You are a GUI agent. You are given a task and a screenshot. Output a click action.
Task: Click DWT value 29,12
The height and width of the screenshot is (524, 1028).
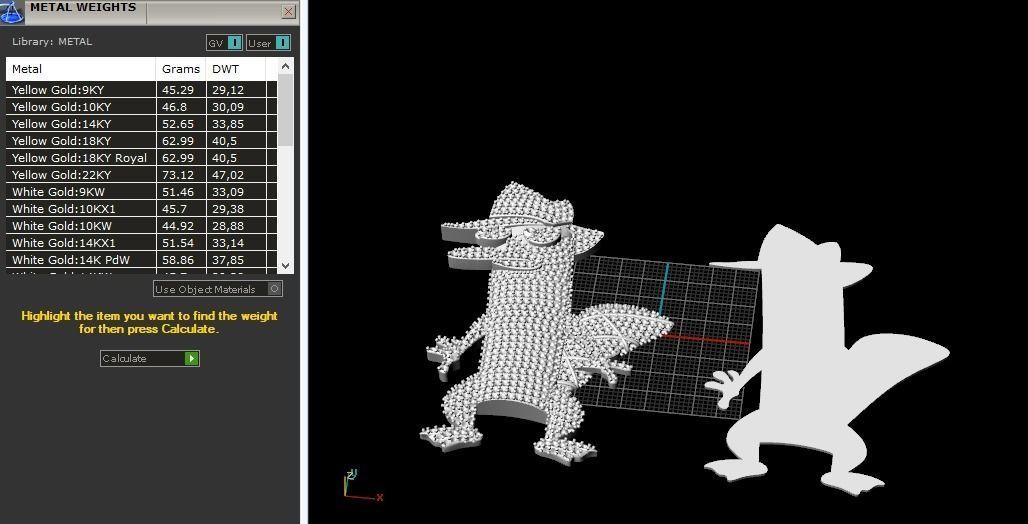tap(227, 90)
